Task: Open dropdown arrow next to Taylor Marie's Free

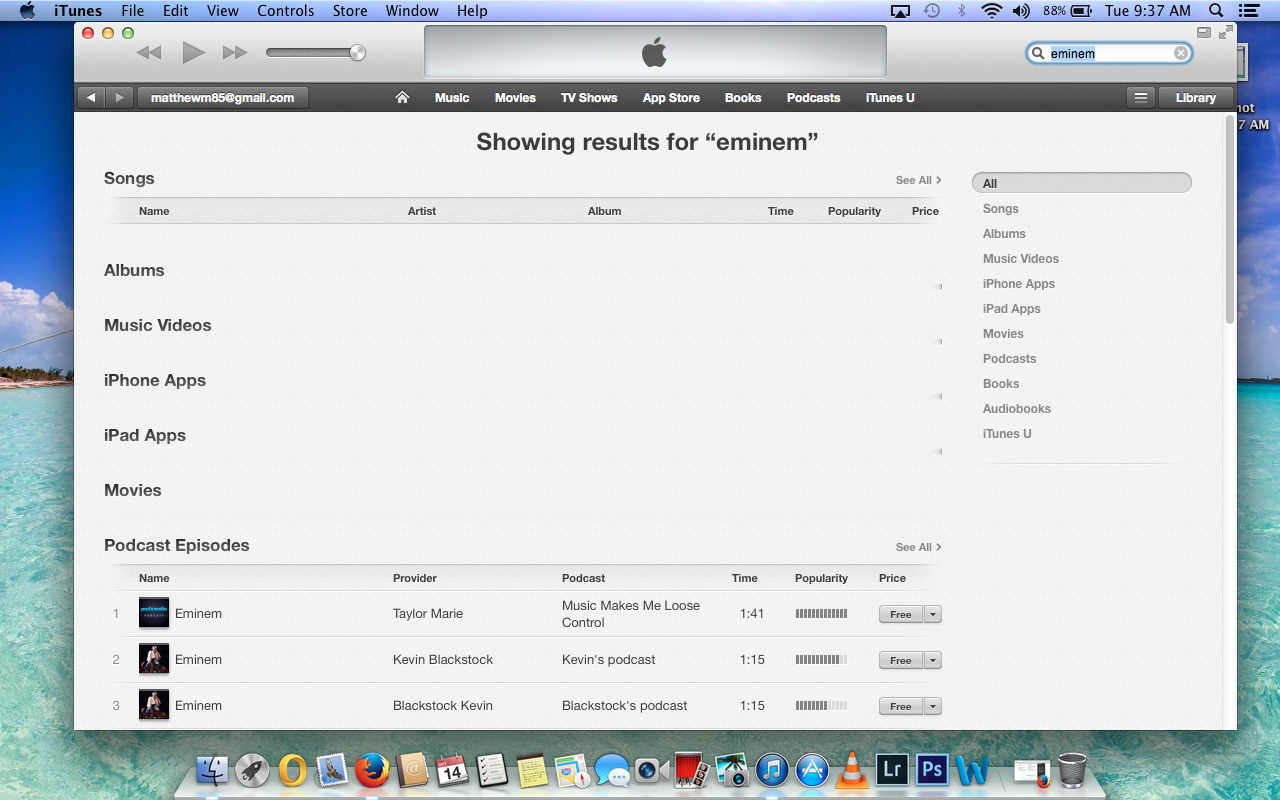Action: click(x=933, y=614)
